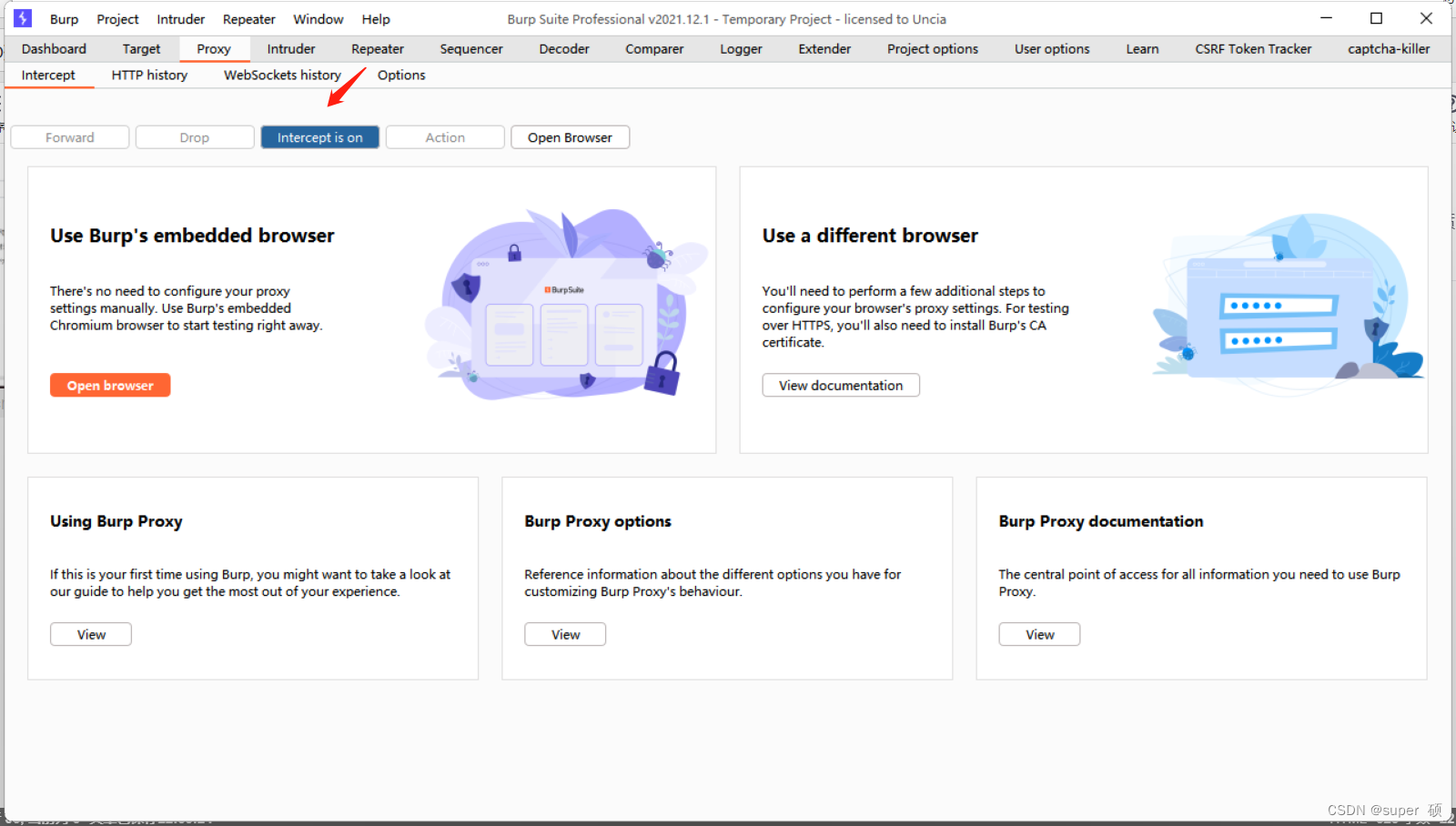Image resolution: width=1456 pixels, height=826 pixels.
Task: Switch to the Target tab
Action: coord(141,49)
